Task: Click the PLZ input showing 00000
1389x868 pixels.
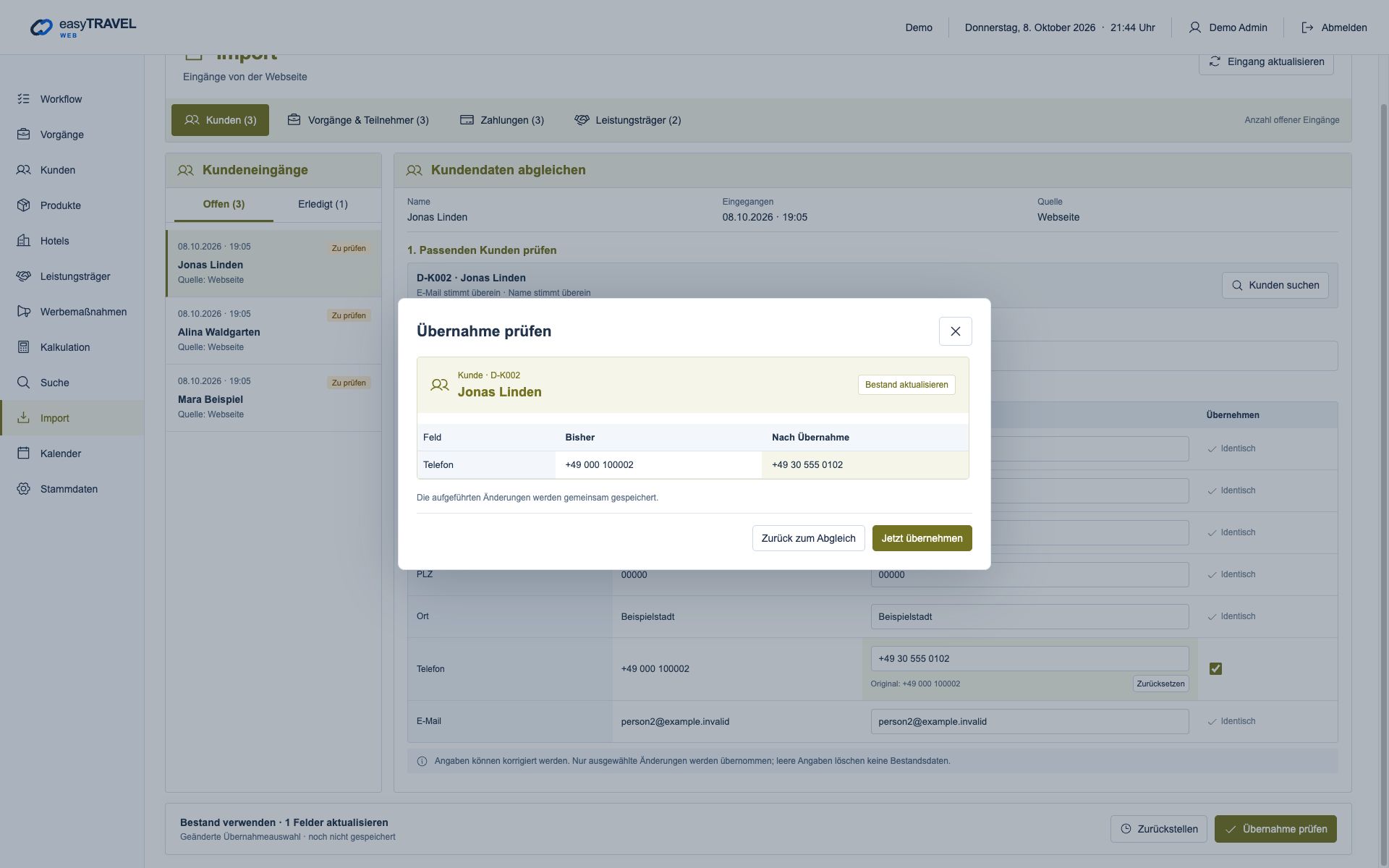Action: point(1029,575)
